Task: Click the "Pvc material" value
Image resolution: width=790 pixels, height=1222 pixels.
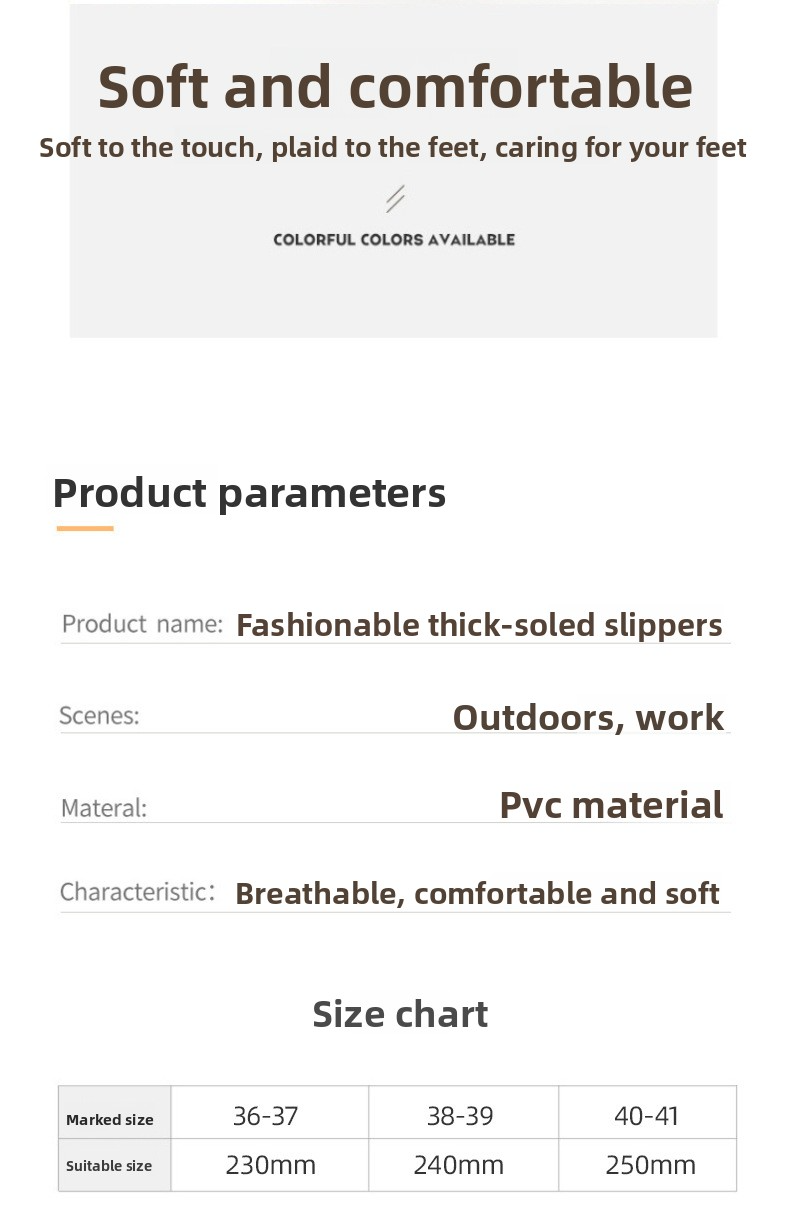Action: tap(611, 805)
